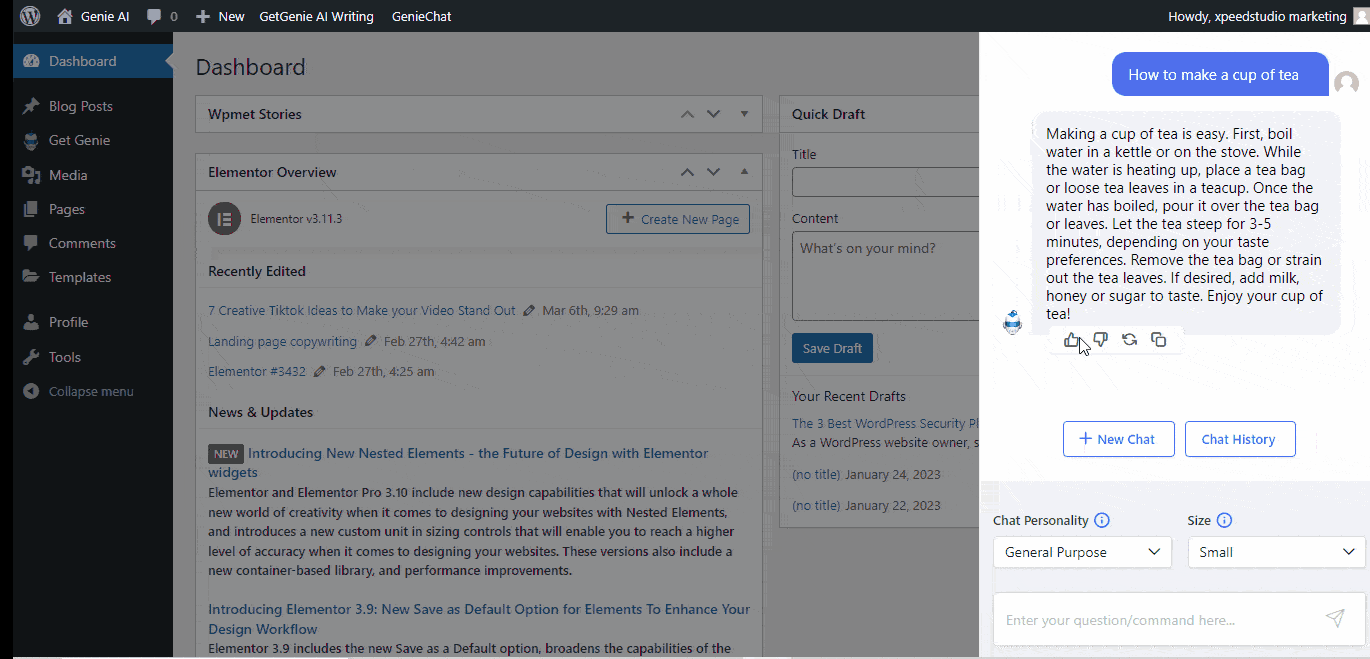Click the Profile user icon
This screenshot has width=1370, height=659.
click(x=31, y=322)
